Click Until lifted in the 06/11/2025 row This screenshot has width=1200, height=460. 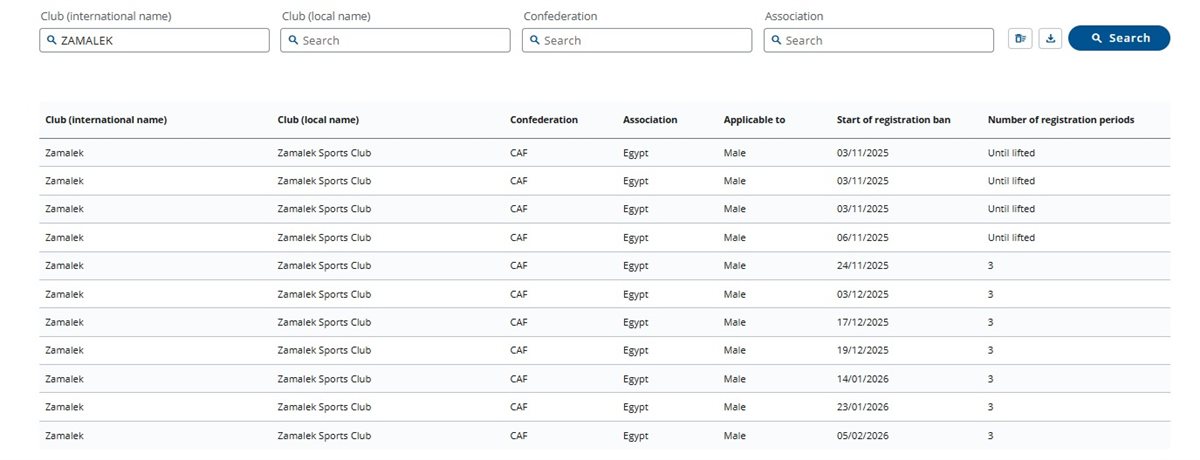pos(1012,238)
